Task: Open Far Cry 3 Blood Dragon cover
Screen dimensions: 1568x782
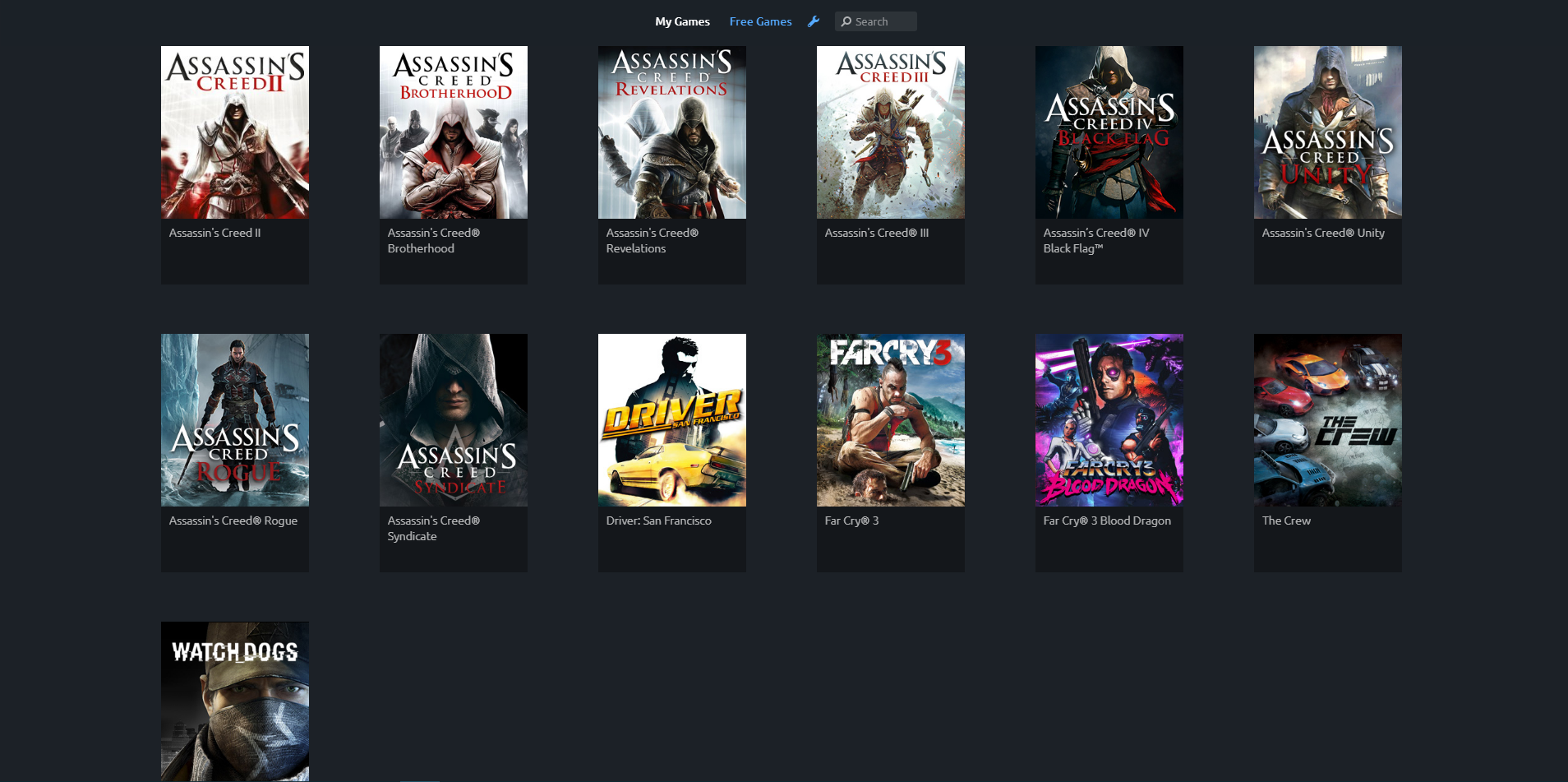Action: click(x=1109, y=420)
